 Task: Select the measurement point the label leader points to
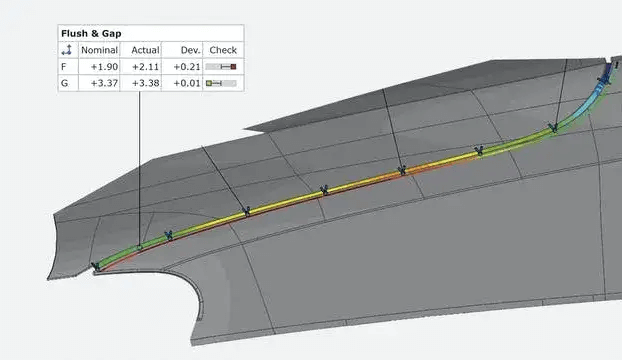coord(139,247)
